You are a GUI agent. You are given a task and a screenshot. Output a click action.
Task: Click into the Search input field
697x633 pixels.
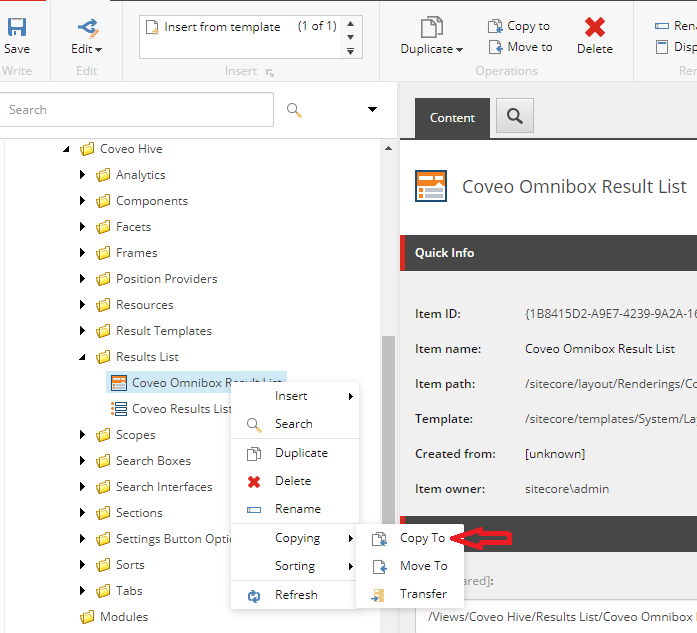[x=135, y=110]
